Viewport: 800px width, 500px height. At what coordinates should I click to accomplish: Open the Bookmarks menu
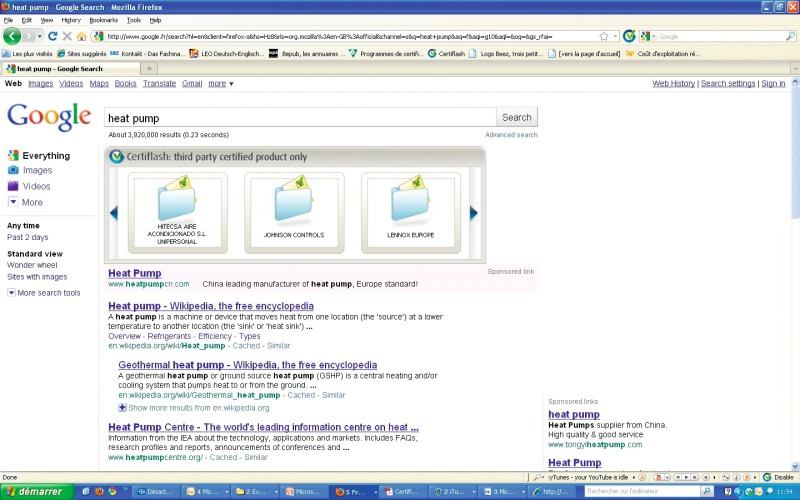(x=104, y=20)
